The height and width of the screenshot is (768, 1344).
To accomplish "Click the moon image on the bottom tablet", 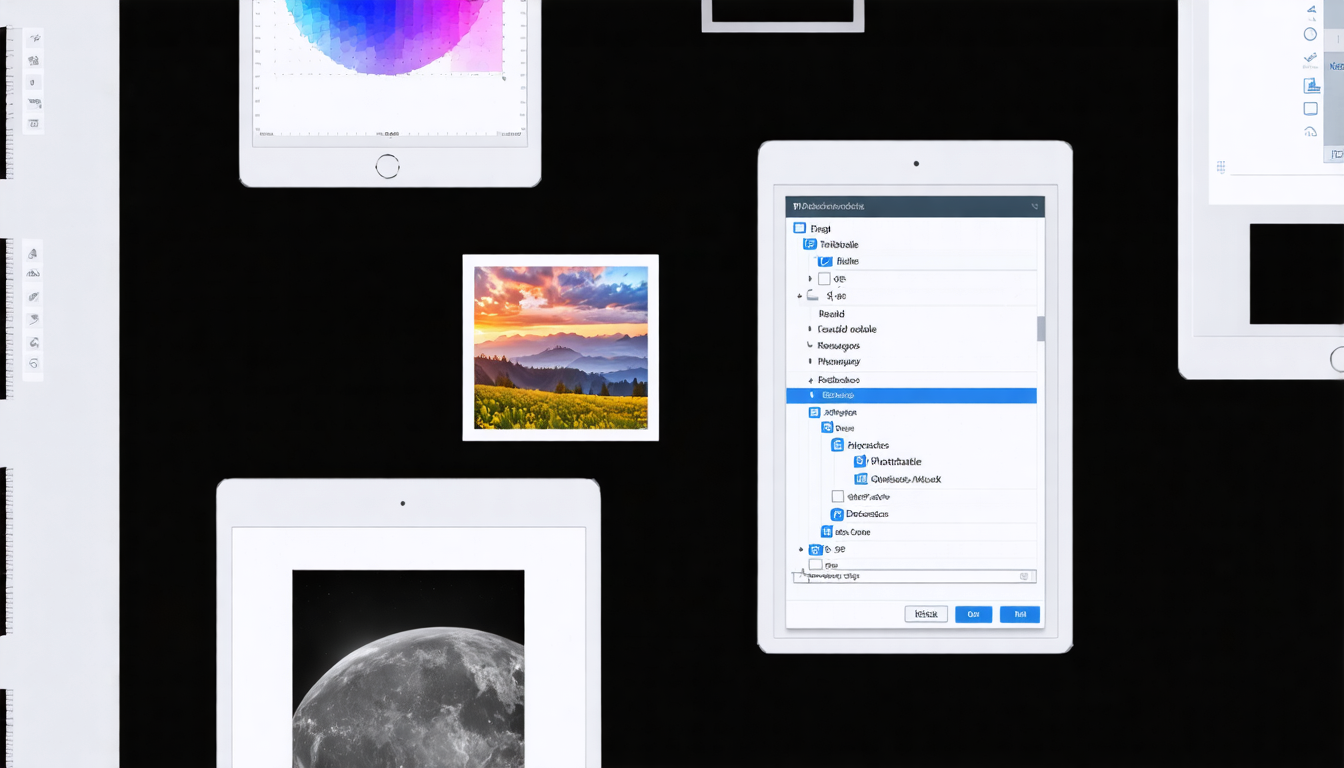I will coord(408,668).
